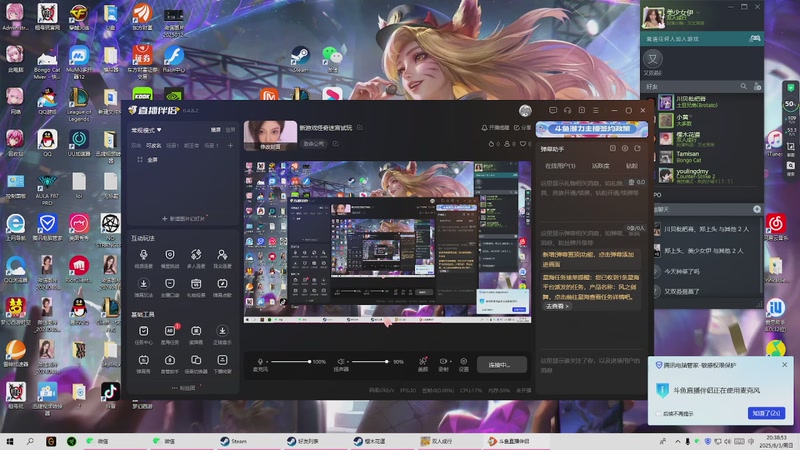Open 观众连麦 interactive feature

click(x=222, y=258)
